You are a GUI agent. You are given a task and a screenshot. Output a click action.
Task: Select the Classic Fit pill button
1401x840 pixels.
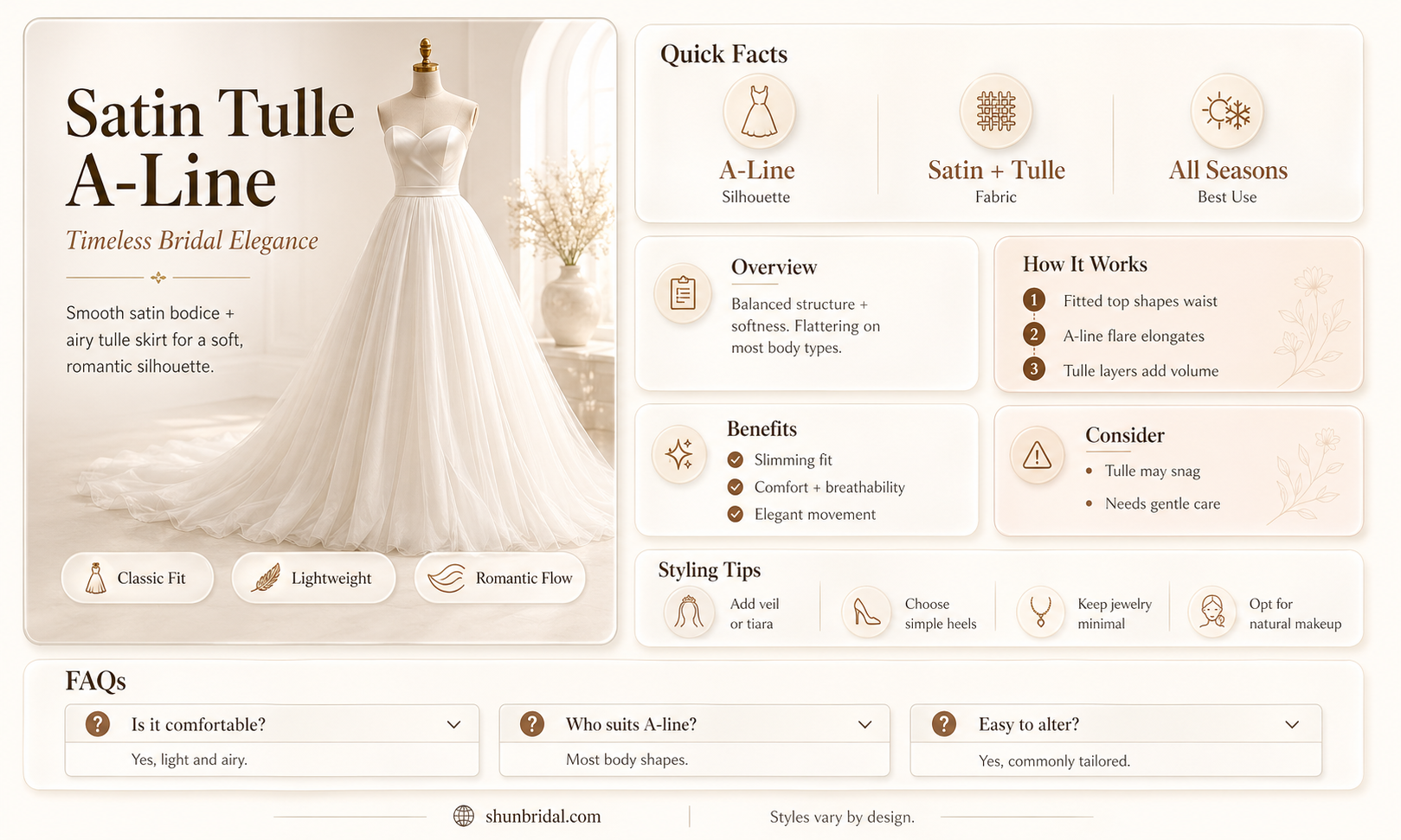pos(138,578)
